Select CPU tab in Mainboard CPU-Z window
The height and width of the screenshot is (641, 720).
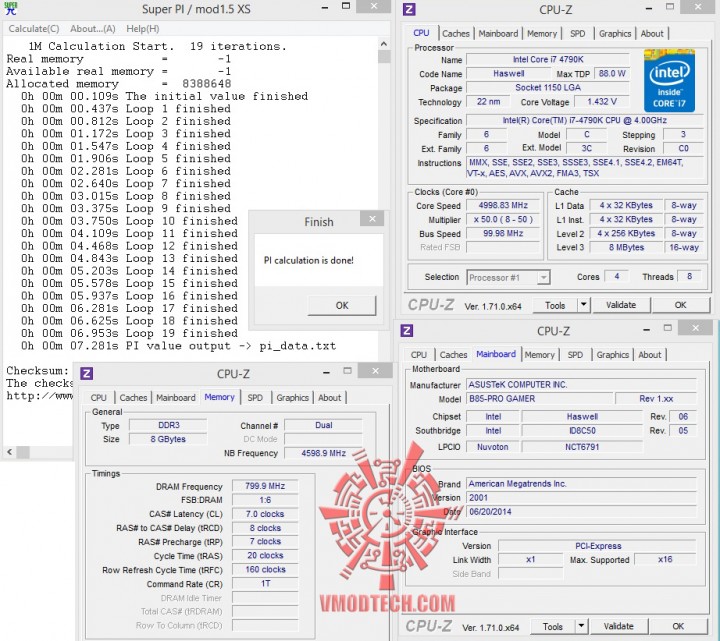pos(418,355)
